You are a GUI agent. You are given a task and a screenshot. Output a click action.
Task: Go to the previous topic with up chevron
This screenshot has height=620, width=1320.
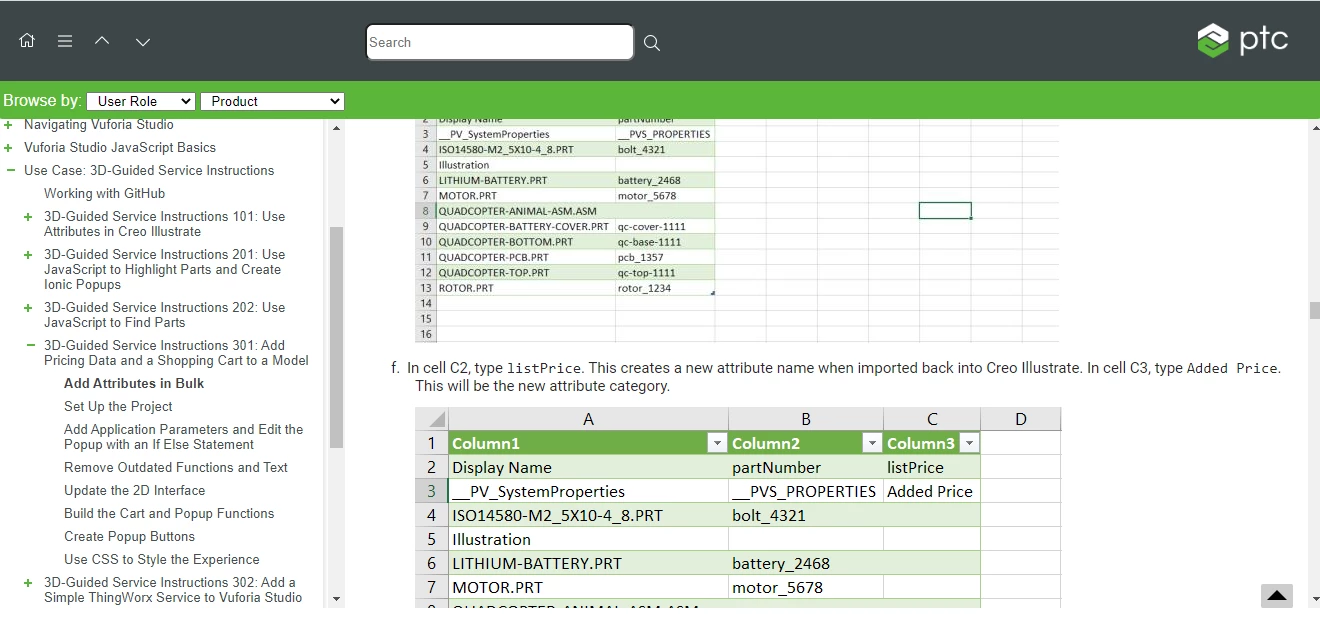(x=102, y=41)
